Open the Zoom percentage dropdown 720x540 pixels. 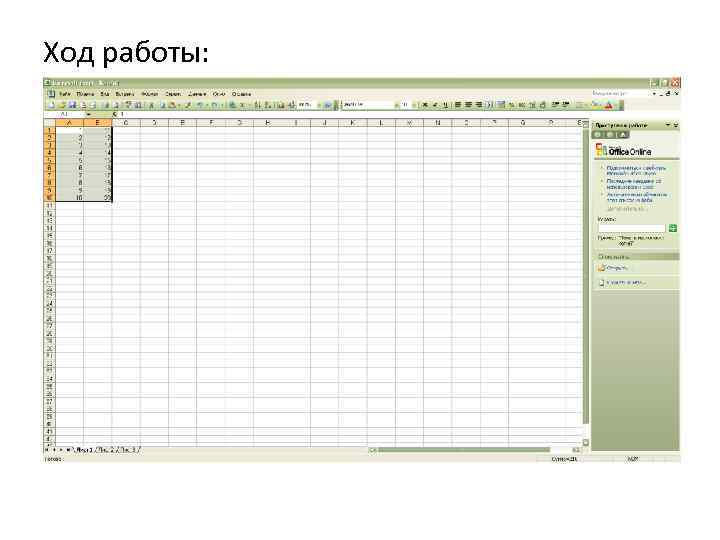(319, 105)
